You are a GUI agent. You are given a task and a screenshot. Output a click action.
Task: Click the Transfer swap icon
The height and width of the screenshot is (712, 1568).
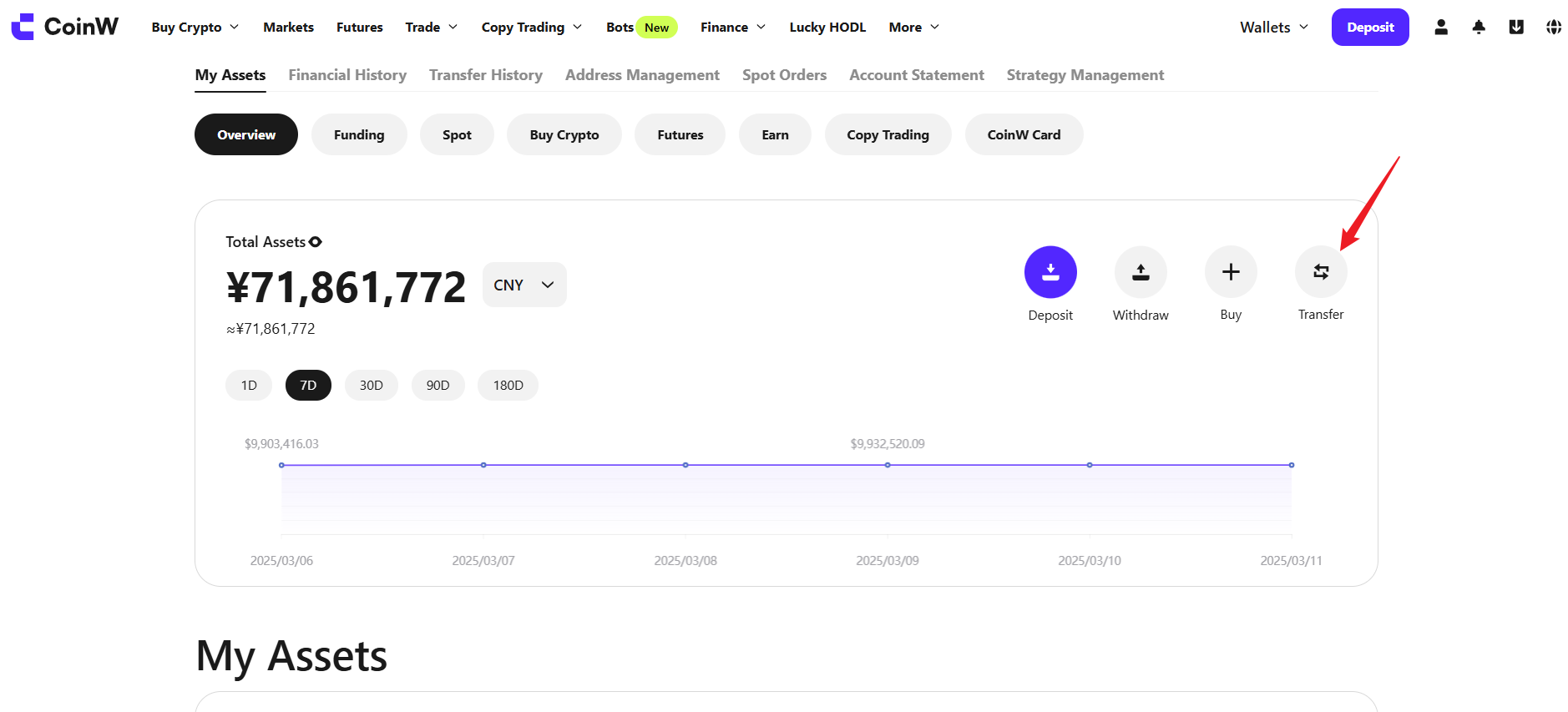pyautogui.click(x=1321, y=272)
